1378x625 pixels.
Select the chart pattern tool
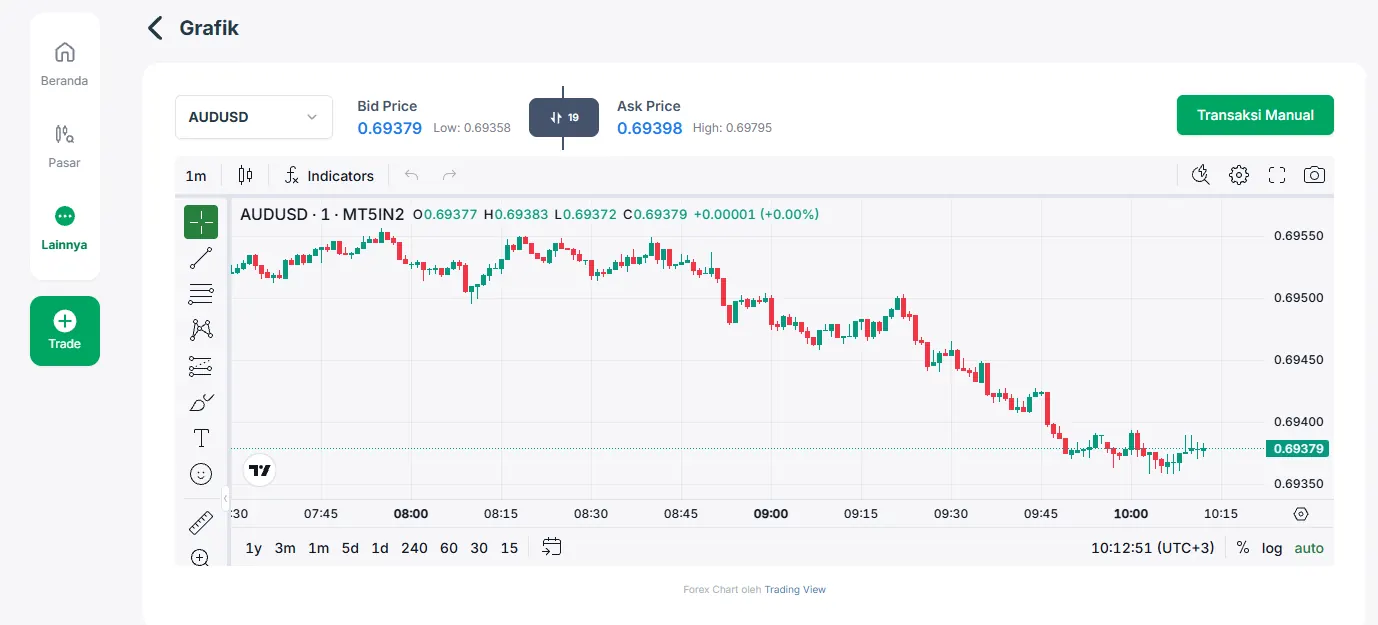point(201,330)
